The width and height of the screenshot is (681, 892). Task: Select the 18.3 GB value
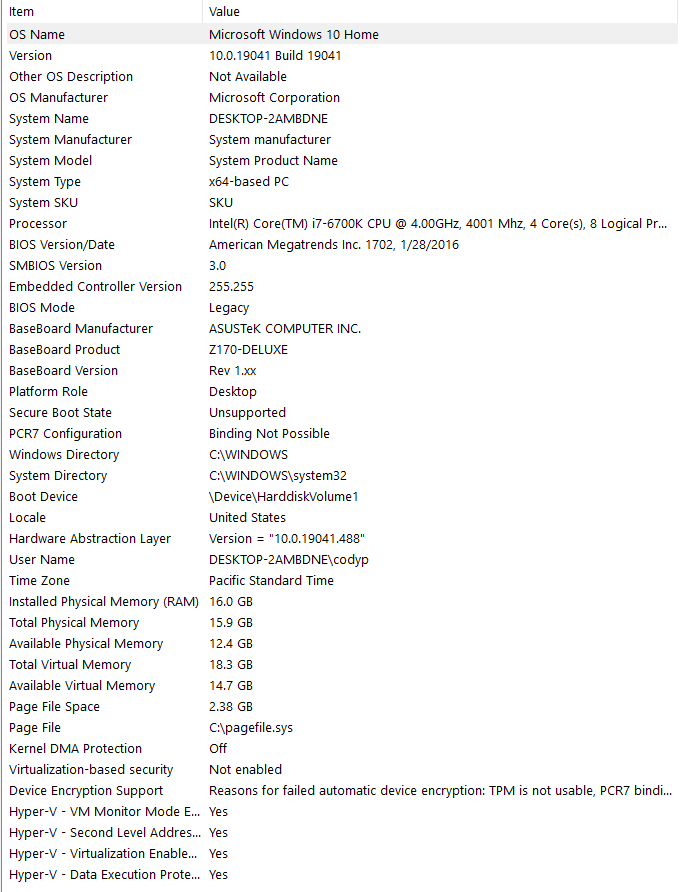click(230, 665)
